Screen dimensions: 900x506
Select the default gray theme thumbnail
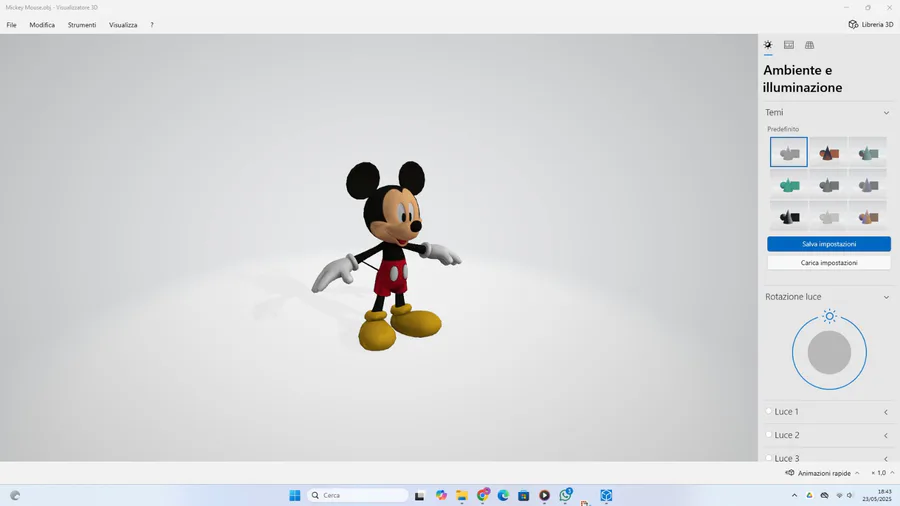coord(789,152)
